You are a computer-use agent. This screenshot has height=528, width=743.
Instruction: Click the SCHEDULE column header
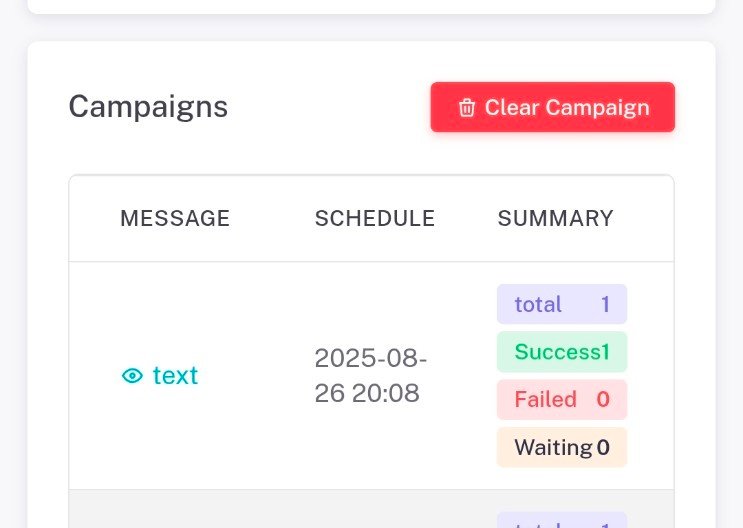[375, 218]
